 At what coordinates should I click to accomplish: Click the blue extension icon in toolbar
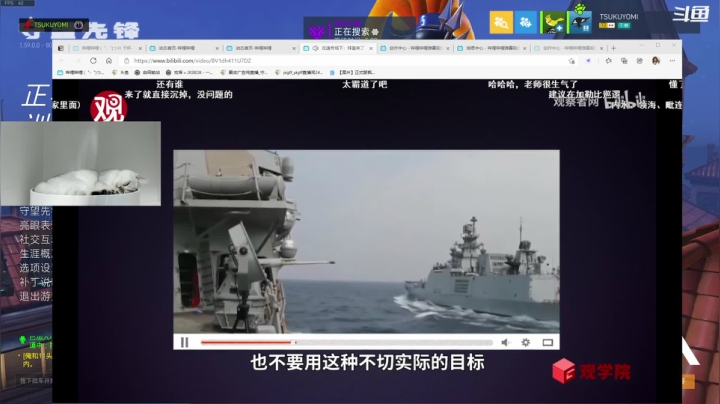[x=588, y=61]
